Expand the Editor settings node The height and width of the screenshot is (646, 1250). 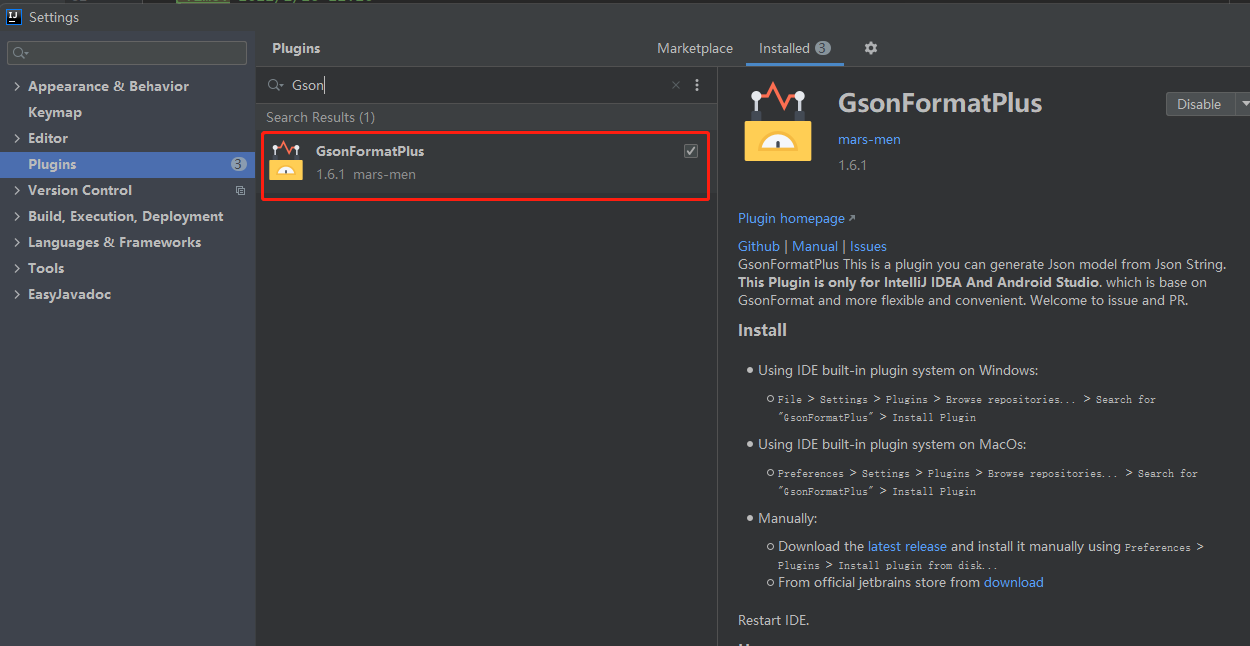(17, 138)
